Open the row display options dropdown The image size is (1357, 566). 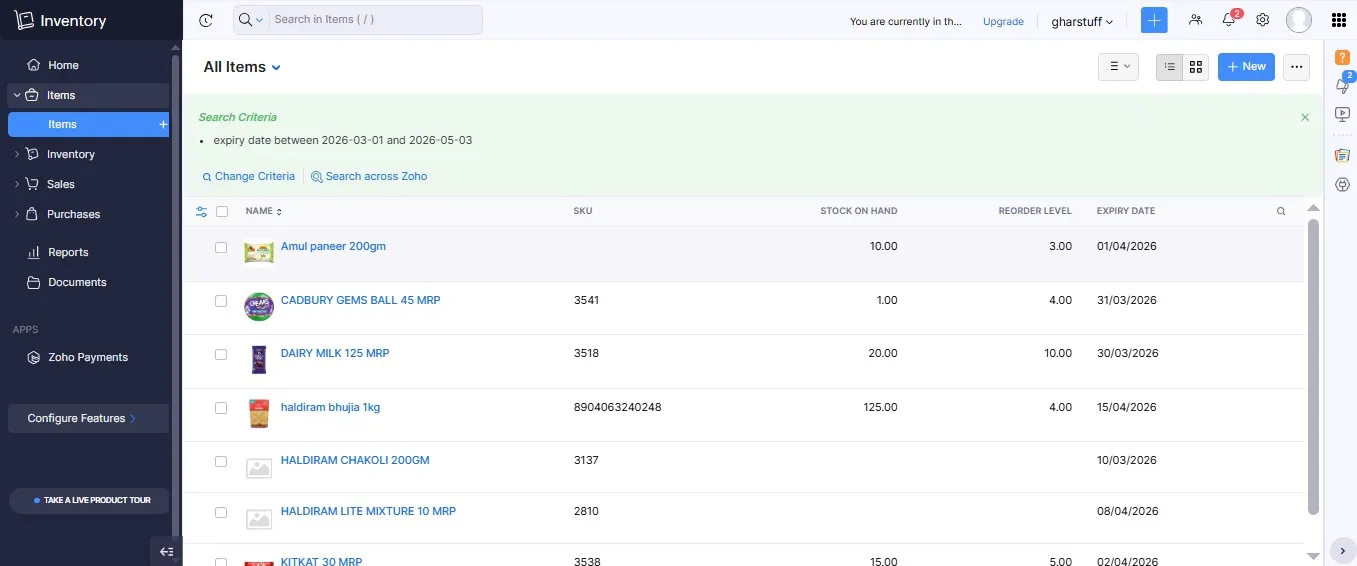tap(1118, 67)
